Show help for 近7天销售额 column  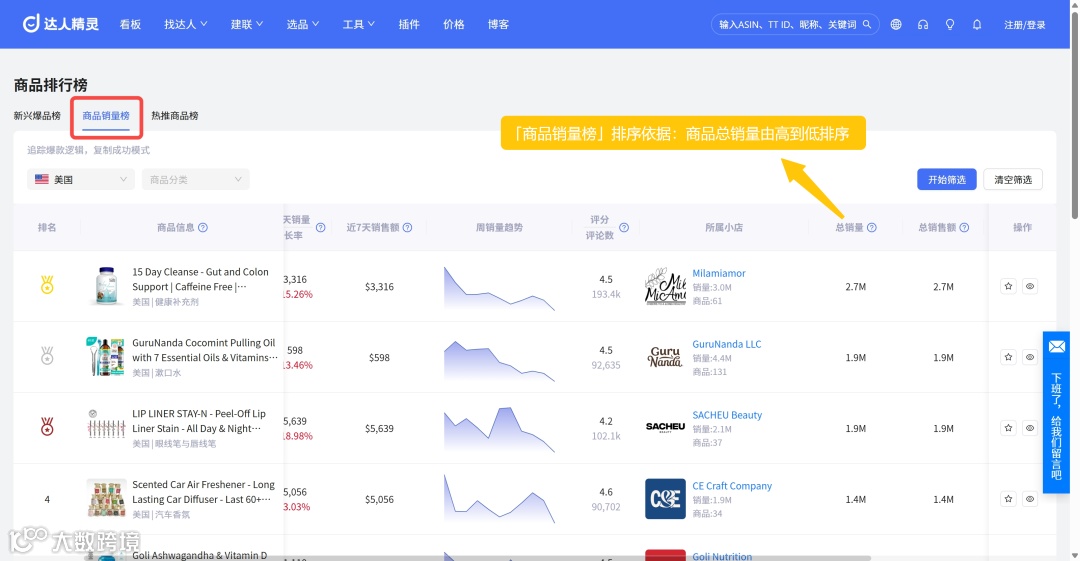[408, 227]
